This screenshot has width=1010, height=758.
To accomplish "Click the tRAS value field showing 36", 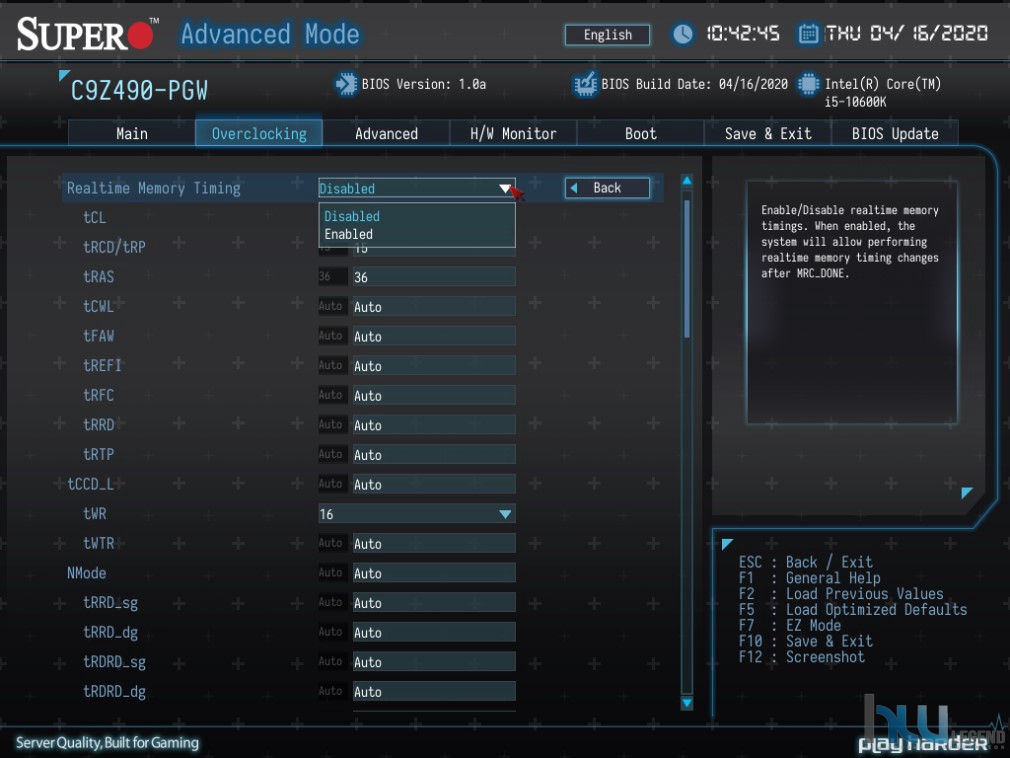I will (x=434, y=277).
